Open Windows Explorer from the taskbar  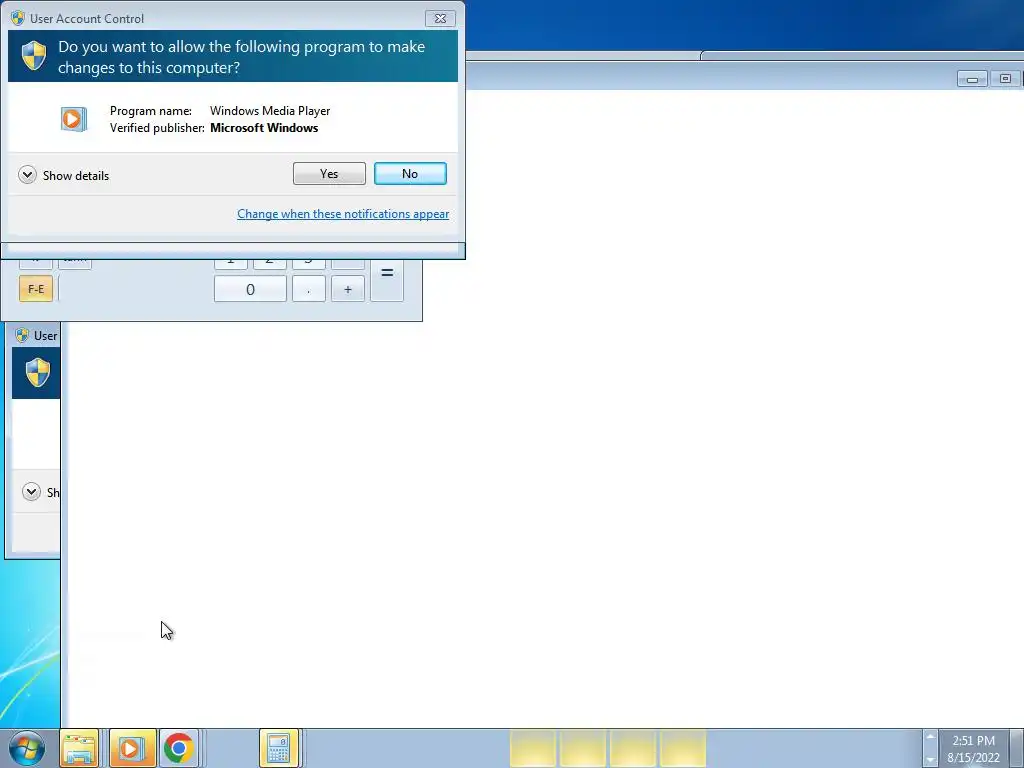click(79, 748)
